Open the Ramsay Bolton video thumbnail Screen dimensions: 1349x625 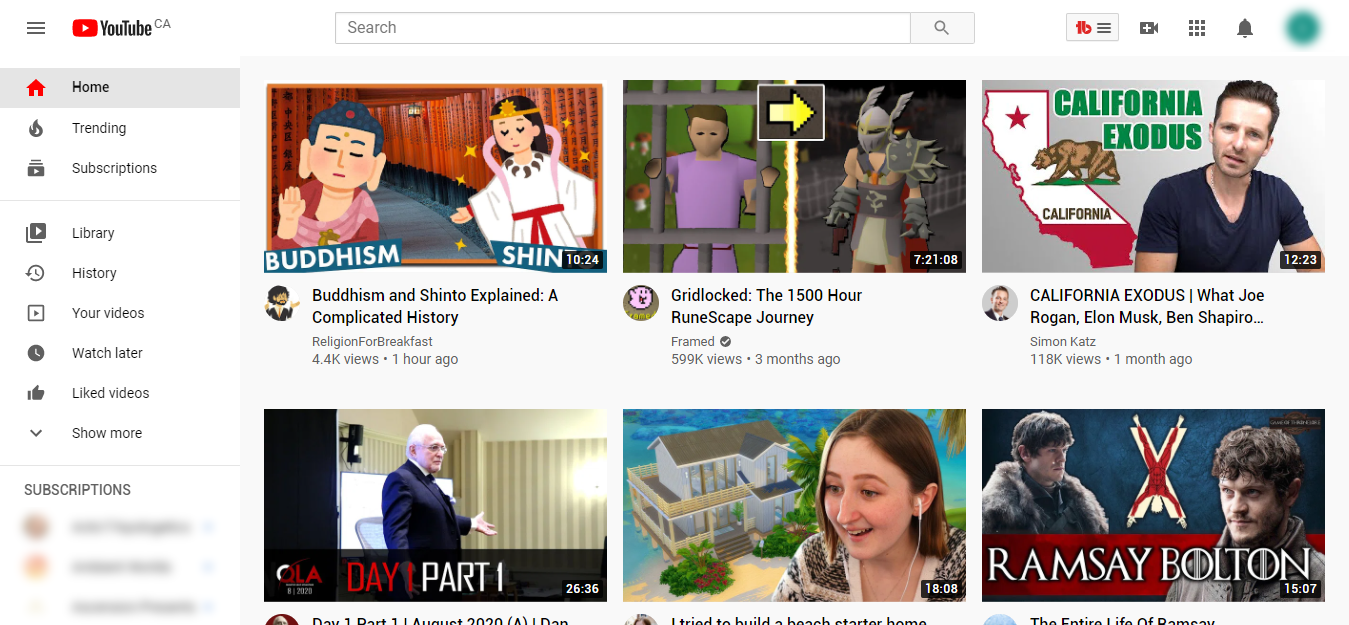1153,505
